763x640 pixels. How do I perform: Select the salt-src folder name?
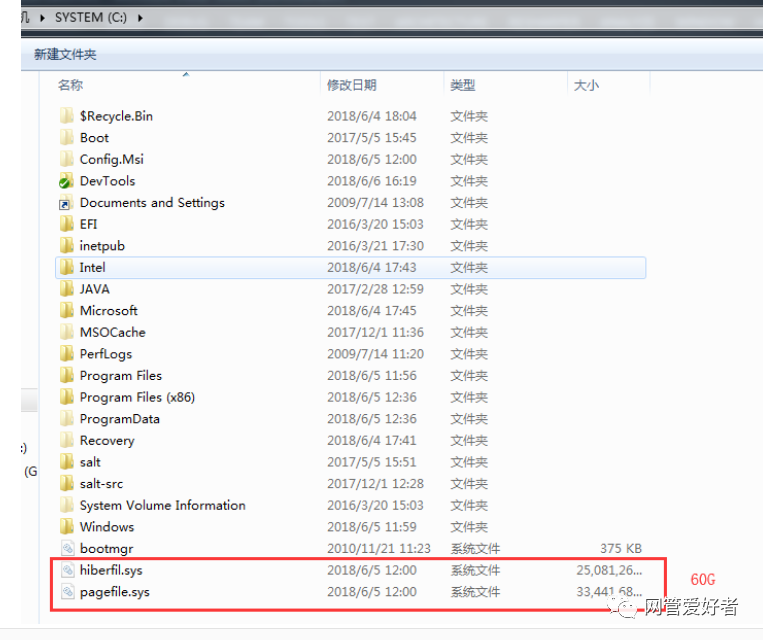101,483
